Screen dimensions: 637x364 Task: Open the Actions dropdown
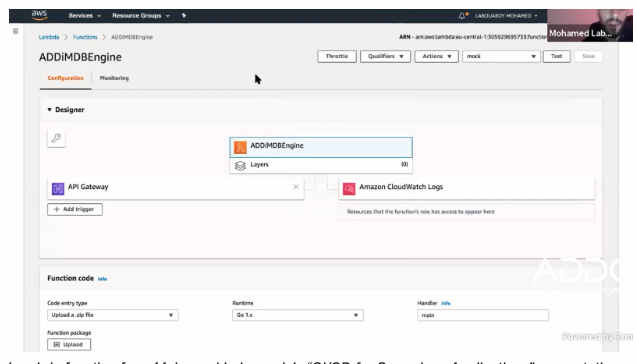(436, 56)
